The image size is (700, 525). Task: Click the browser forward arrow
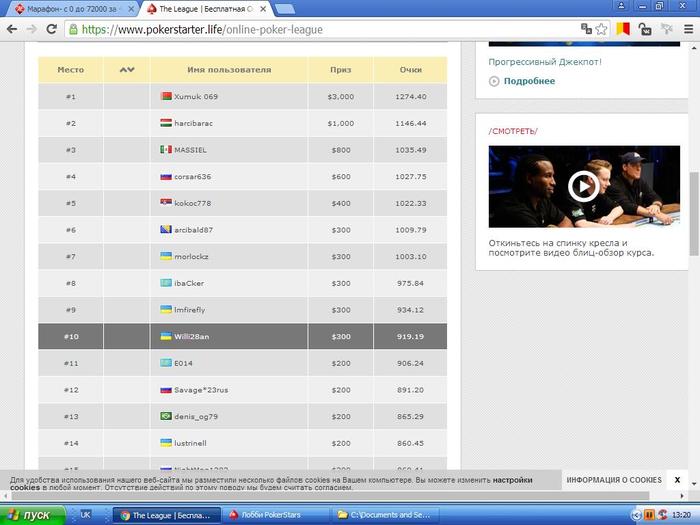(x=32, y=29)
